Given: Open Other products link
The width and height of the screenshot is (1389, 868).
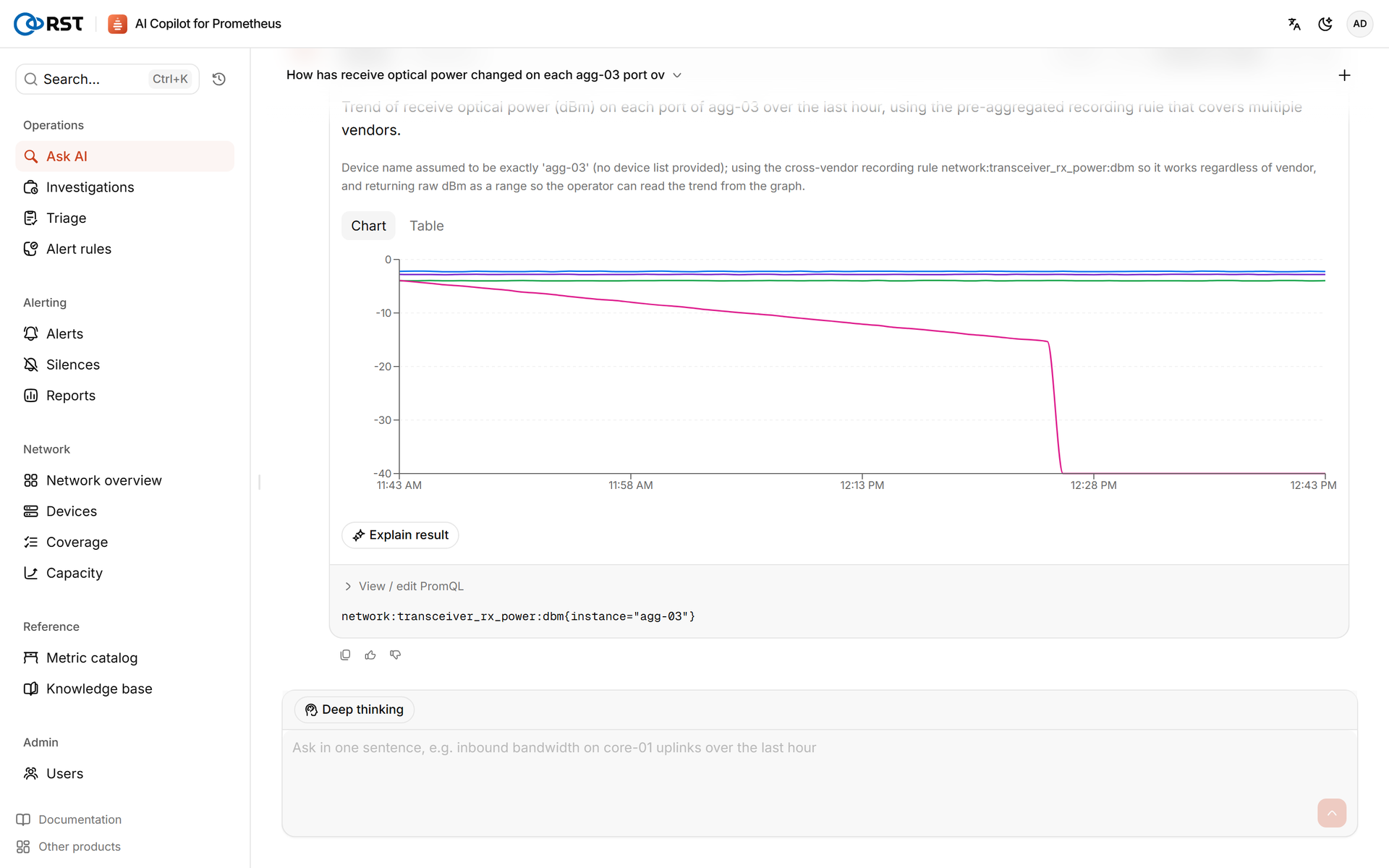Looking at the screenshot, I should 69,846.
